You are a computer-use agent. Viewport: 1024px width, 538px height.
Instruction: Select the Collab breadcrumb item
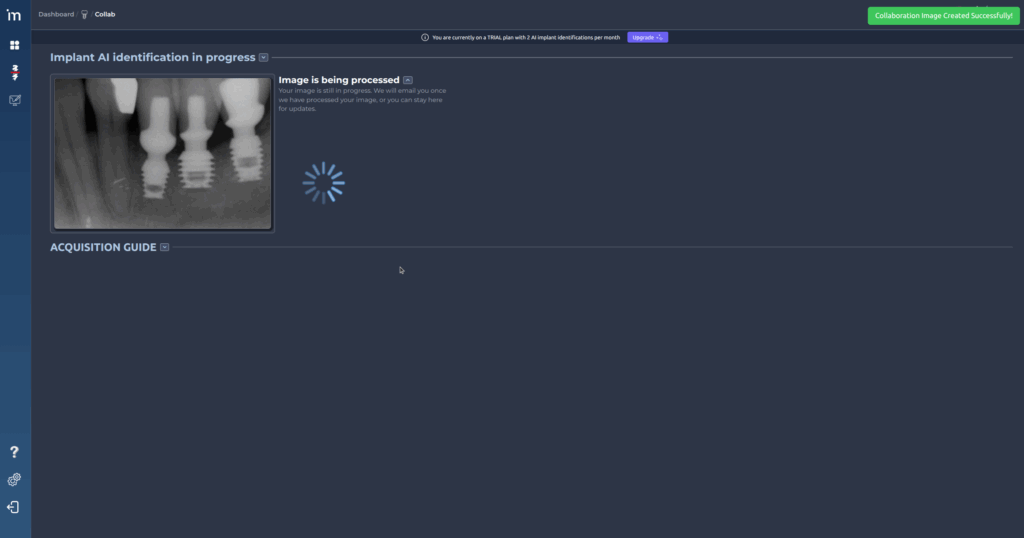pyautogui.click(x=105, y=14)
